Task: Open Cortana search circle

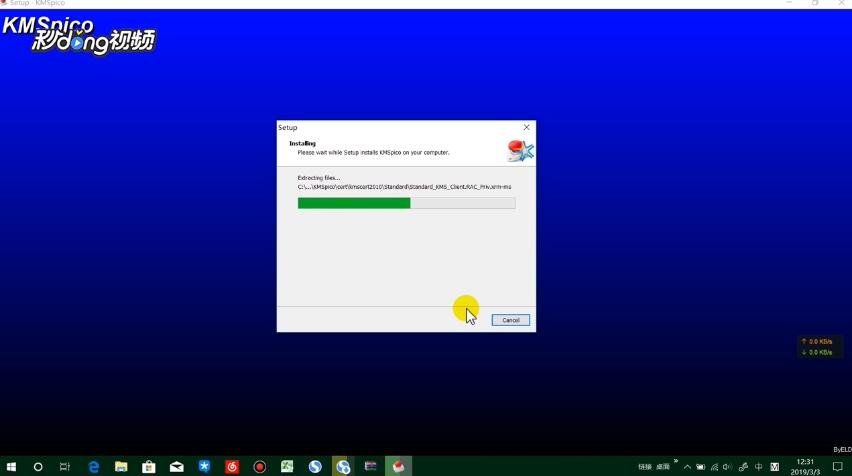Action: pyautogui.click(x=38, y=466)
